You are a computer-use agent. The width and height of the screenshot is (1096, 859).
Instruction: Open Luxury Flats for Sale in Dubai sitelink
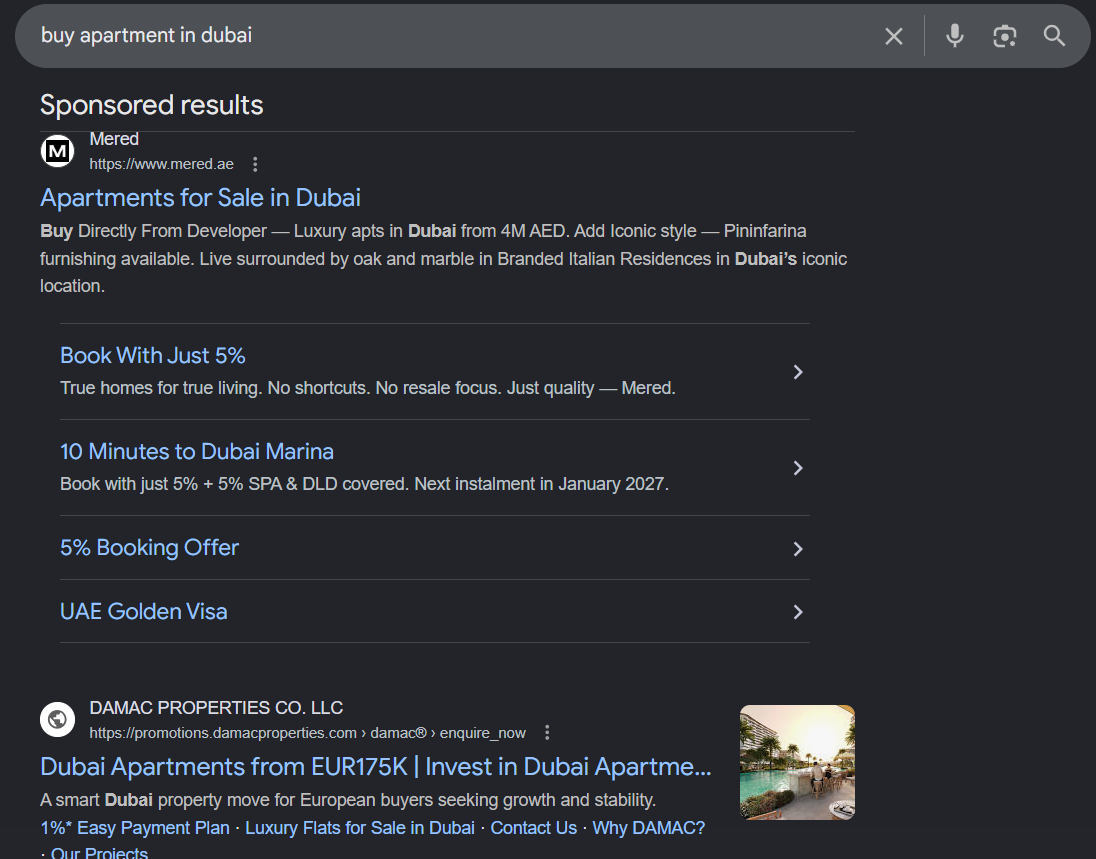tap(360, 828)
